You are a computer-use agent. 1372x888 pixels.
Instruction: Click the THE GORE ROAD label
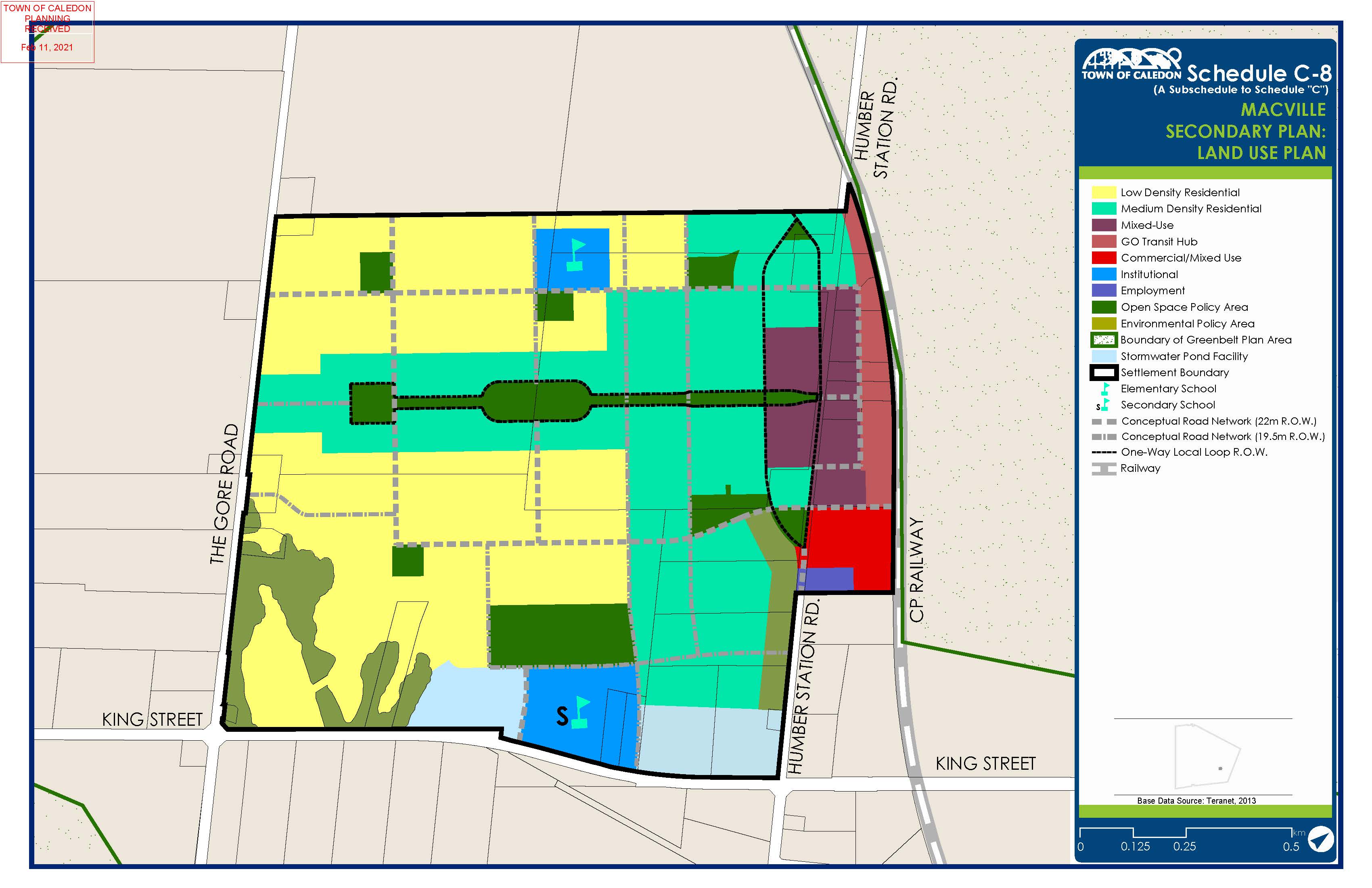[224, 494]
